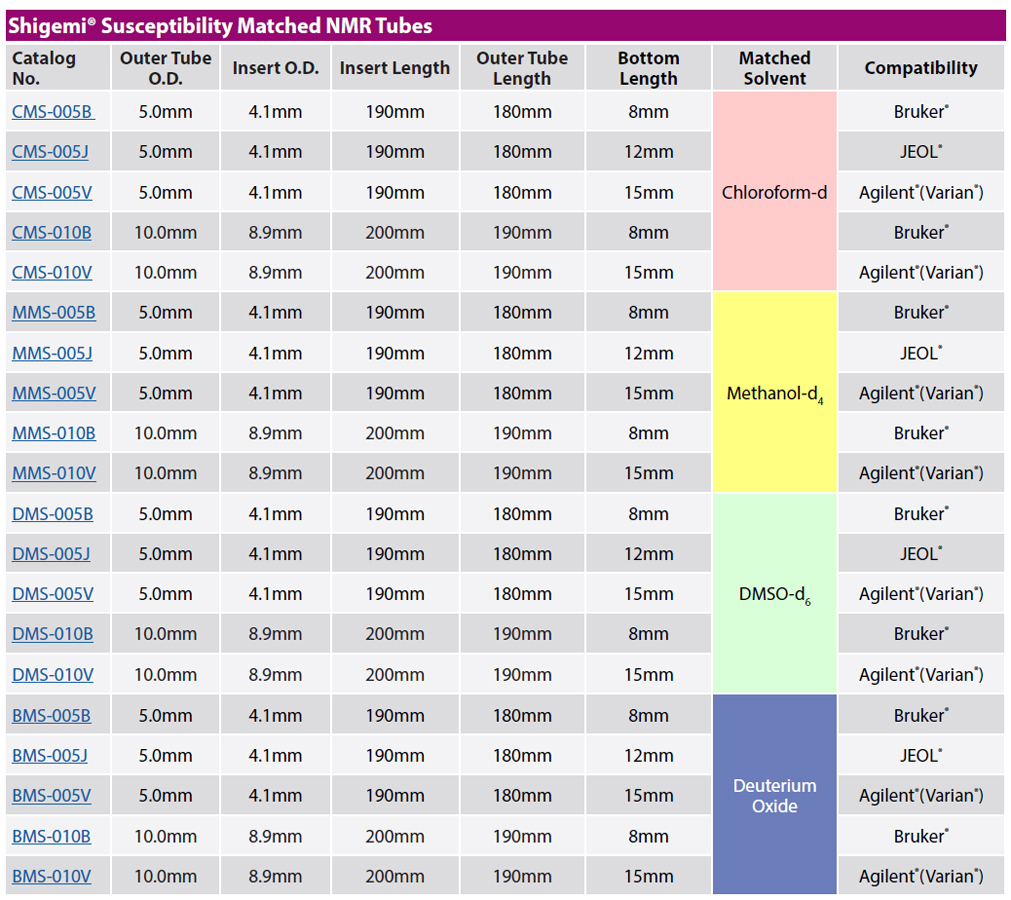
Task: Click the DMS-005V link
Action: point(53,594)
